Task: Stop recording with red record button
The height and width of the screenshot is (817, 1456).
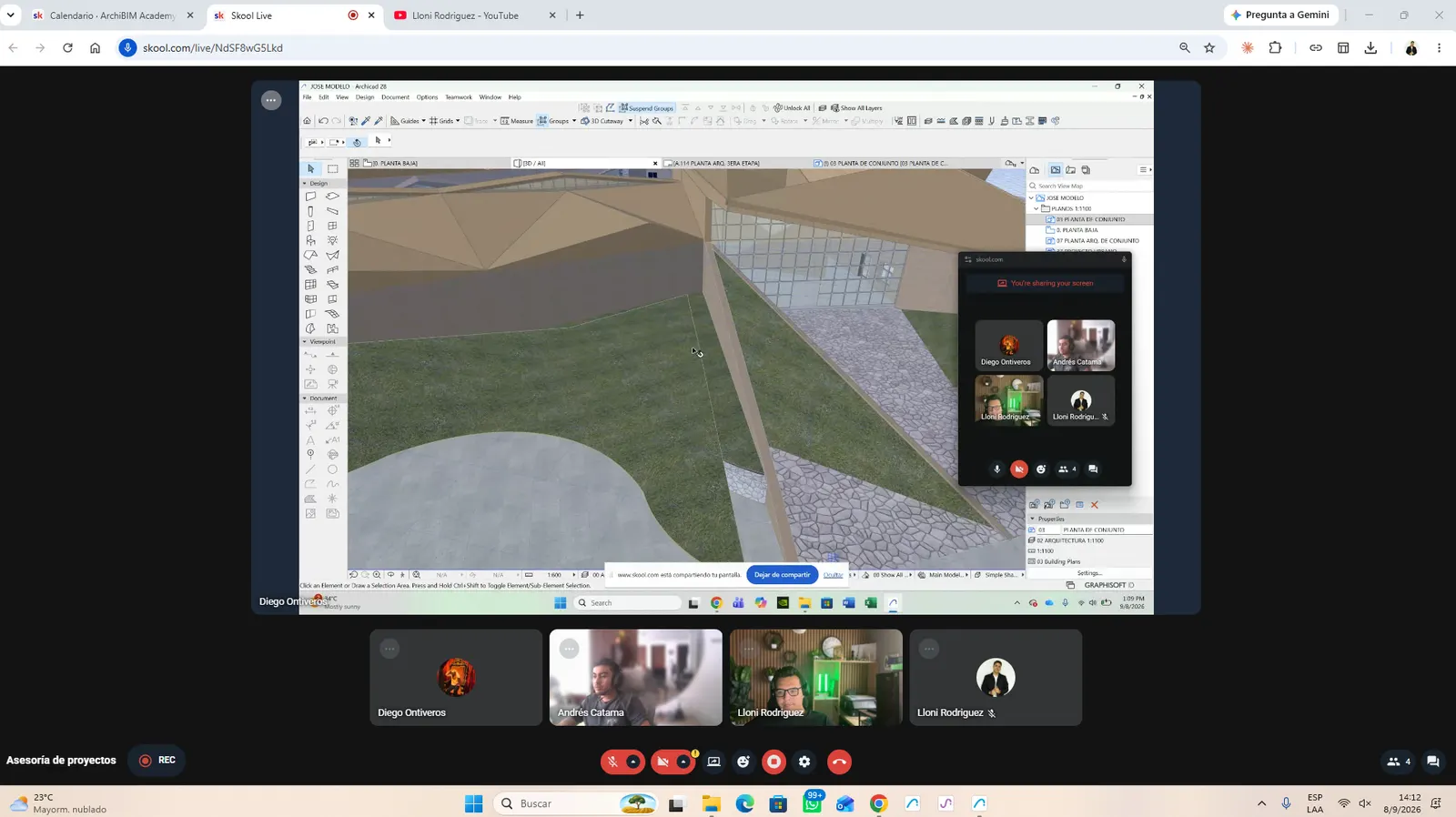Action: [x=774, y=762]
